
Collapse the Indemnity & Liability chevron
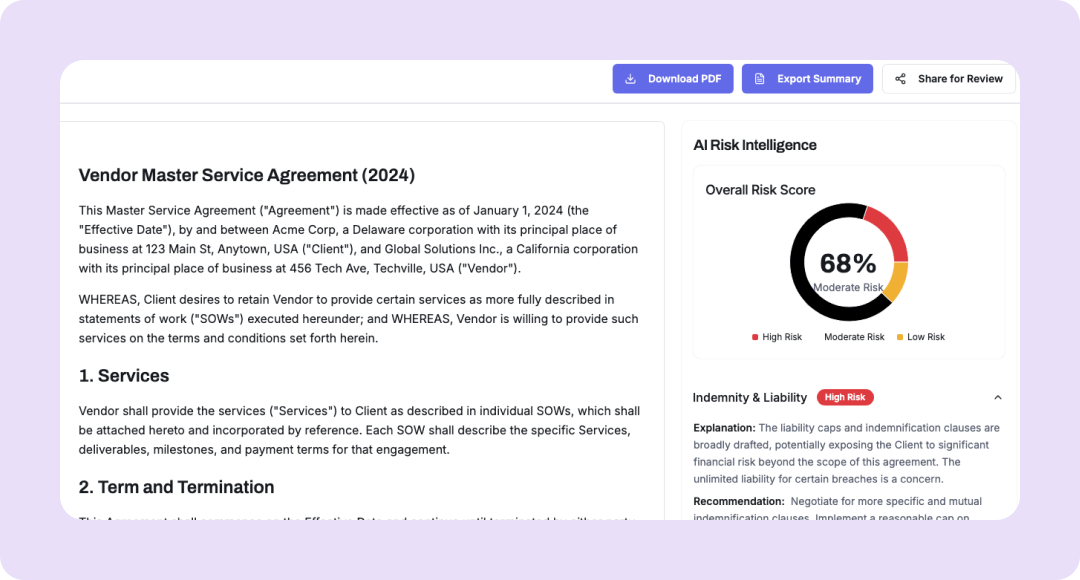pos(997,398)
